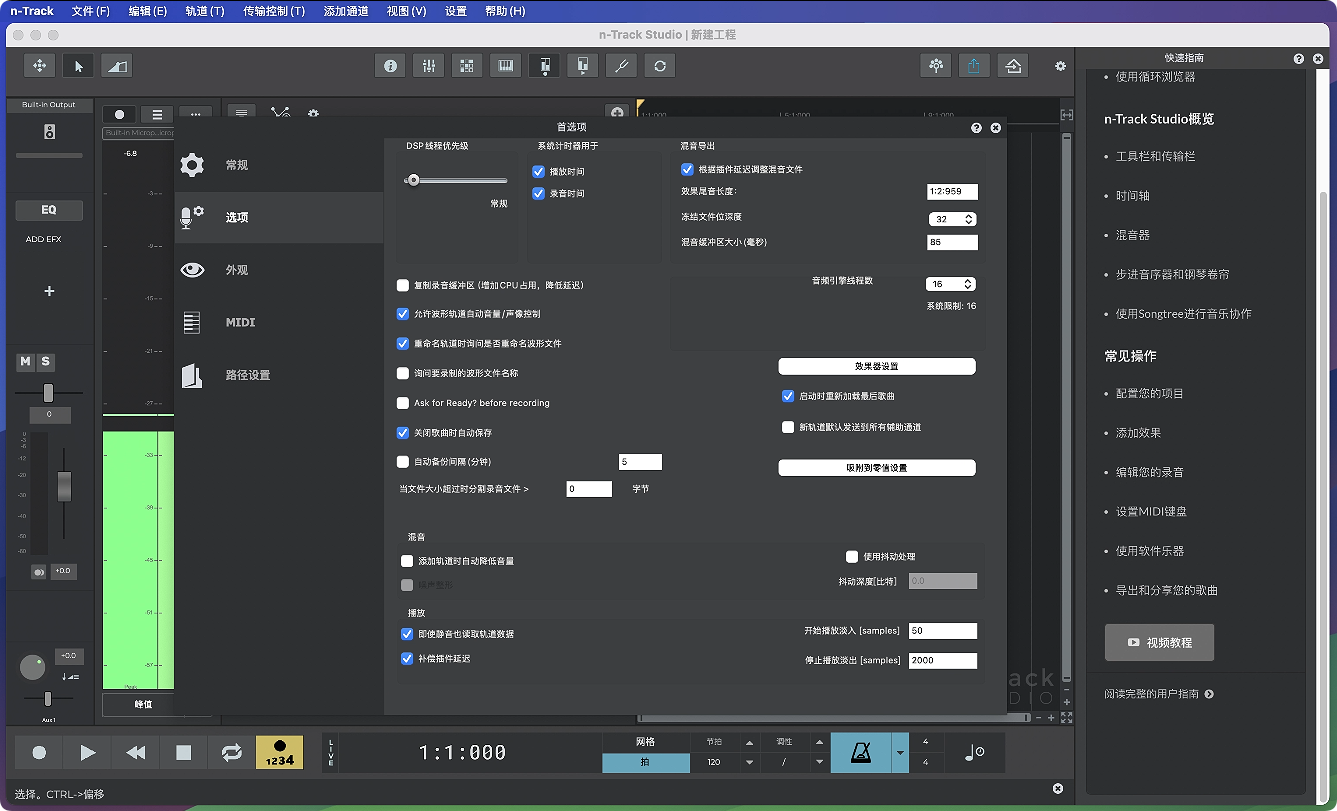Click the mixer icon in top toolbar
Screen dimensions: 1337x811
click(x=428, y=66)
